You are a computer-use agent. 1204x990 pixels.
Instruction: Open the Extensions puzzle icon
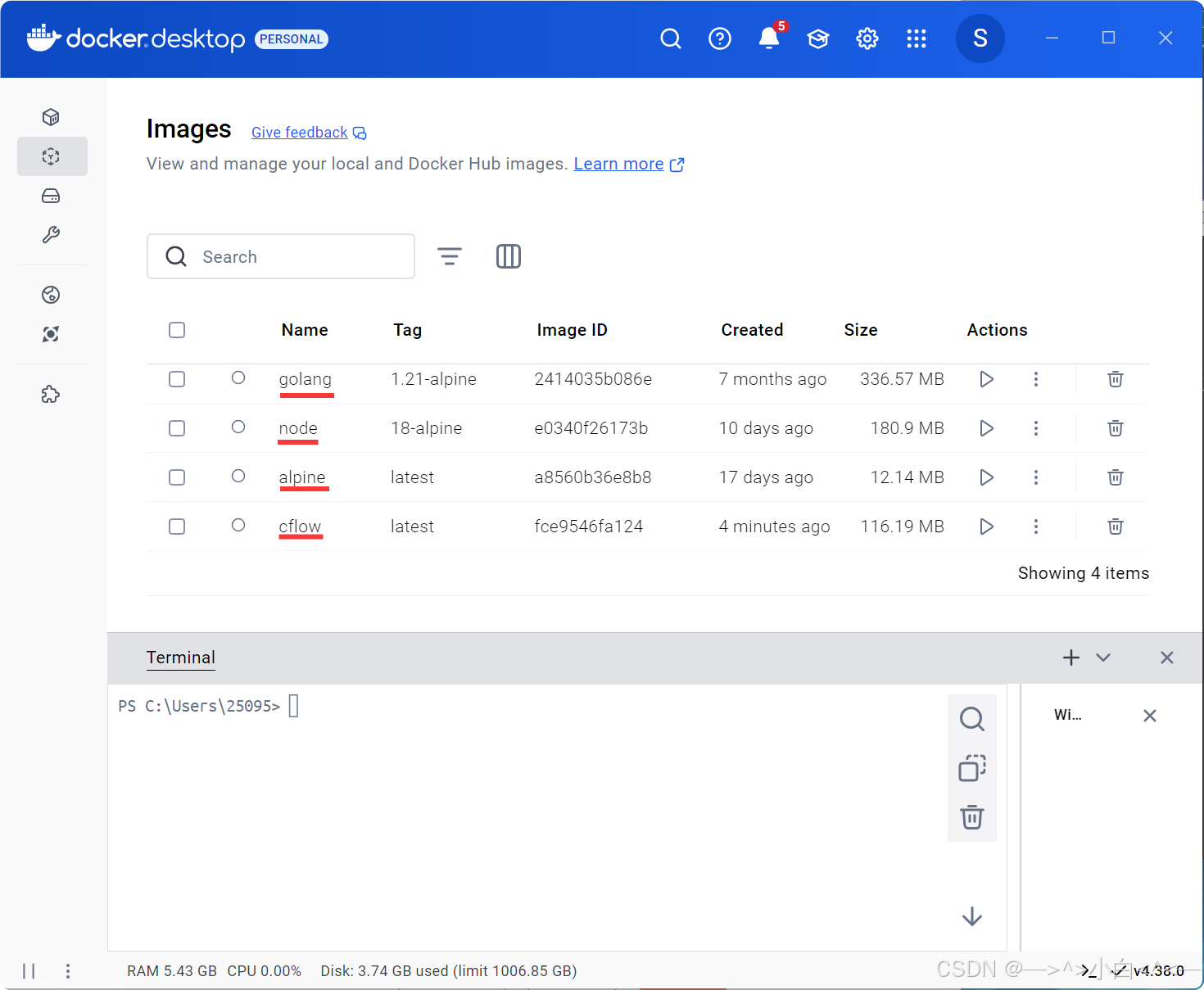[51, 394]
